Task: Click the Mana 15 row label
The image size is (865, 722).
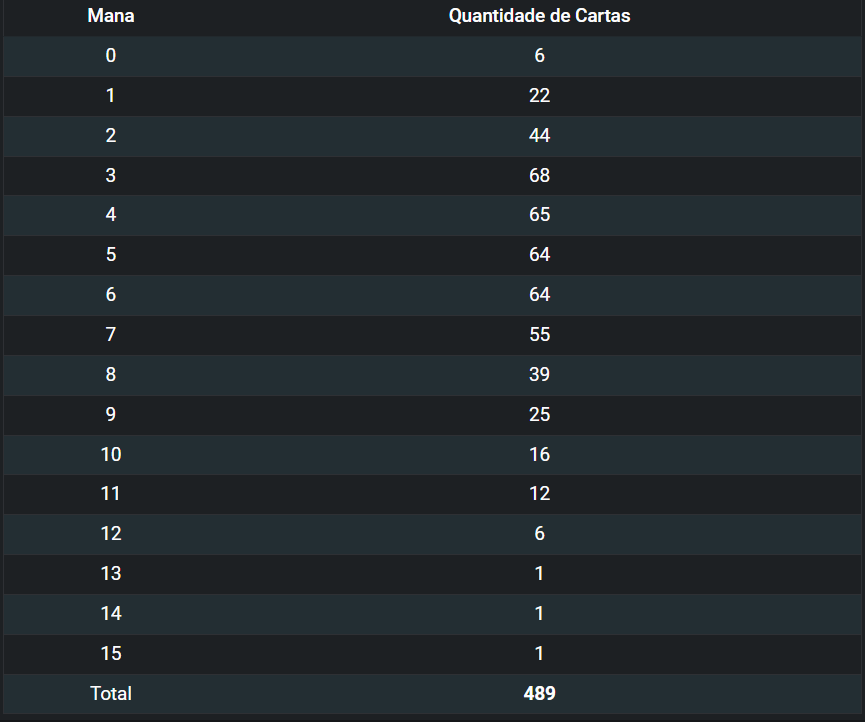Action: tap(110, 654)
